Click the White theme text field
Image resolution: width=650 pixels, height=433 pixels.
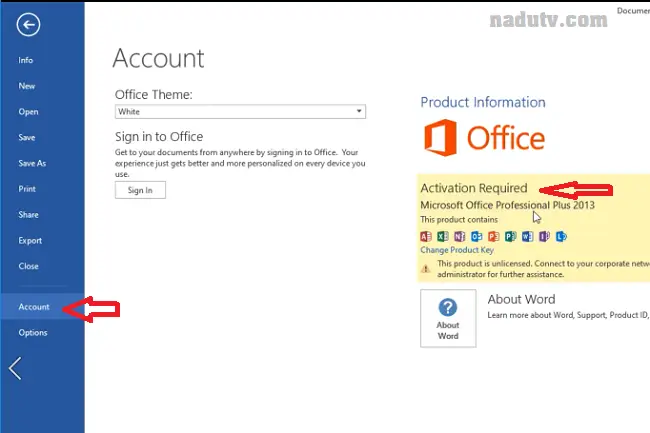point(240,111)
